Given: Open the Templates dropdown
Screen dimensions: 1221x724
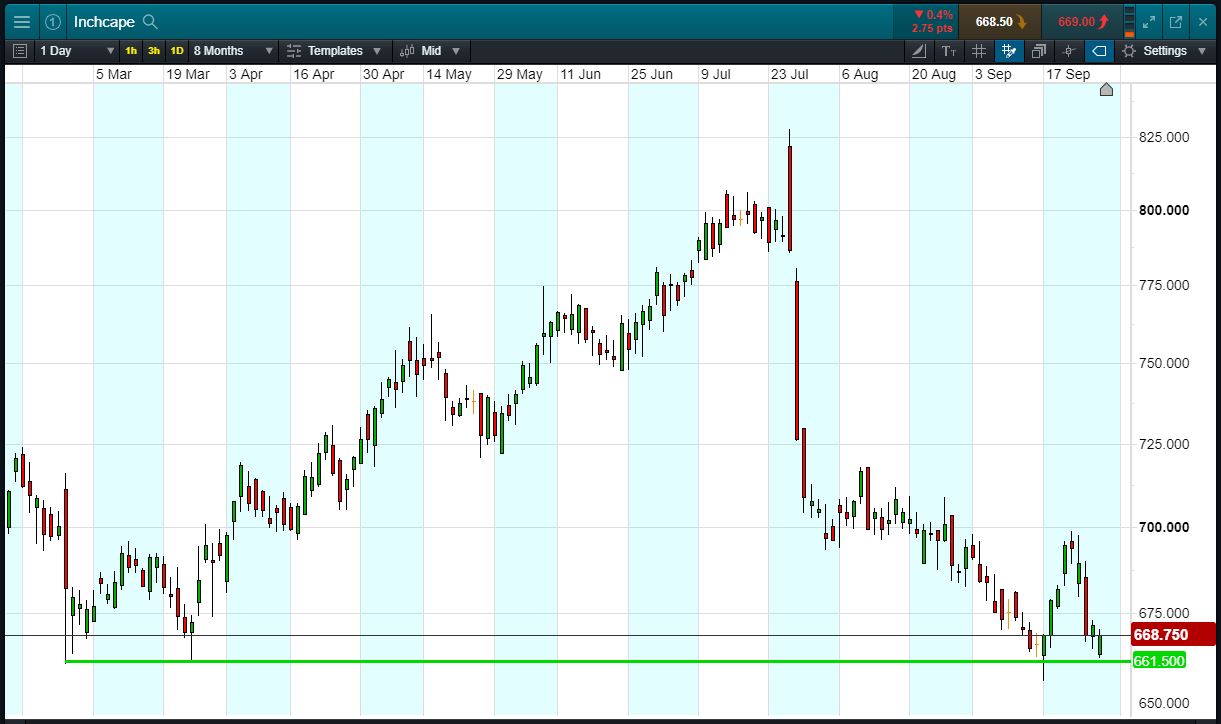Looking at the screenshot, I should pos(335,51).
